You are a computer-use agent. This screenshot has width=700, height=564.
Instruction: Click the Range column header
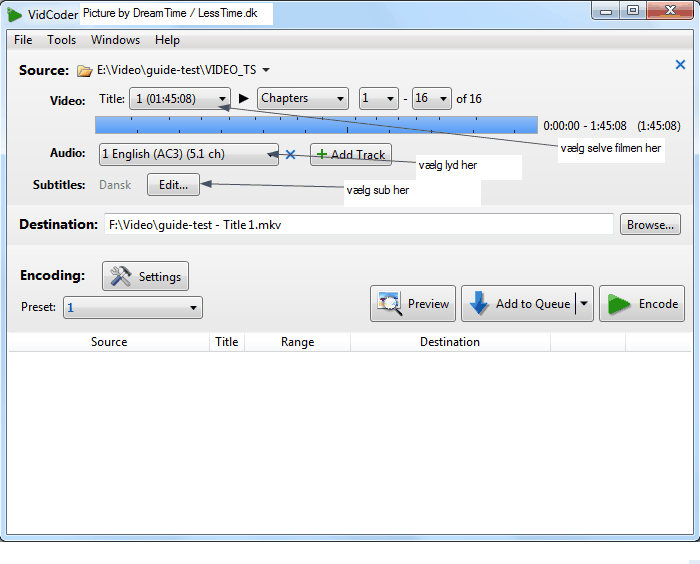click(297, 342)
